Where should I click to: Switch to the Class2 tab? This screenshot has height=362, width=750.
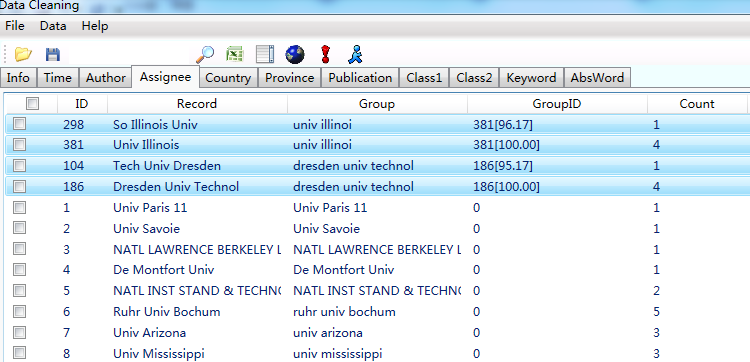pyautogui.click(x=474, y=77)
